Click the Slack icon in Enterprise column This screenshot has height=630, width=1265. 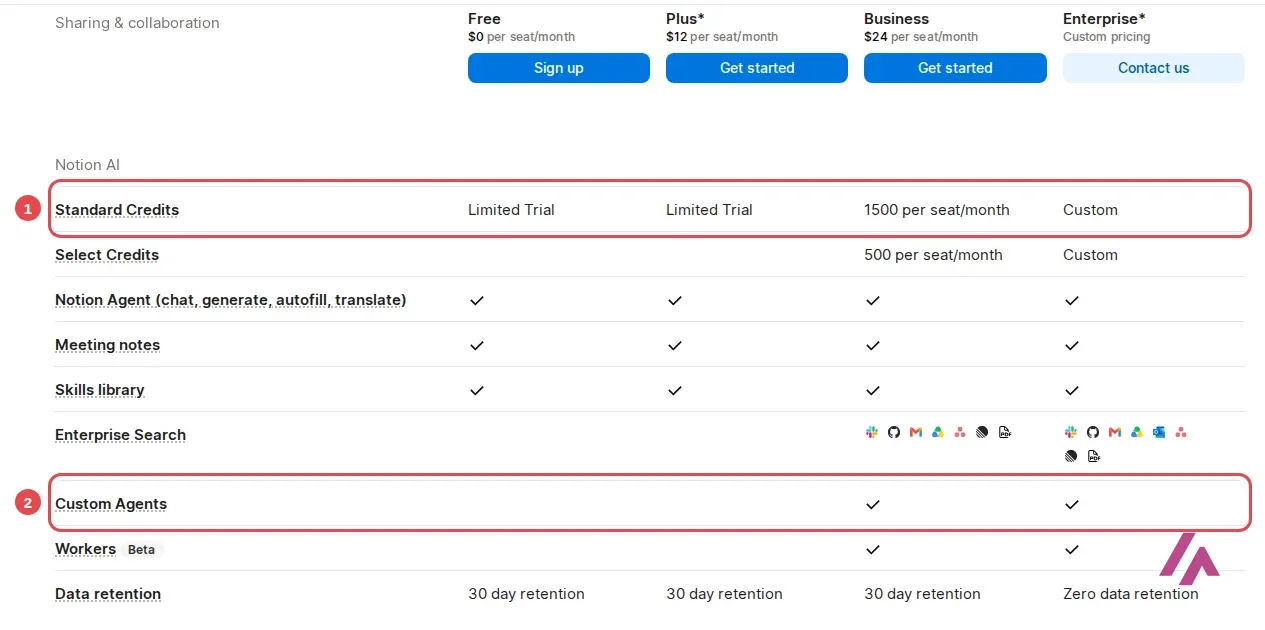coord(1070,432)
